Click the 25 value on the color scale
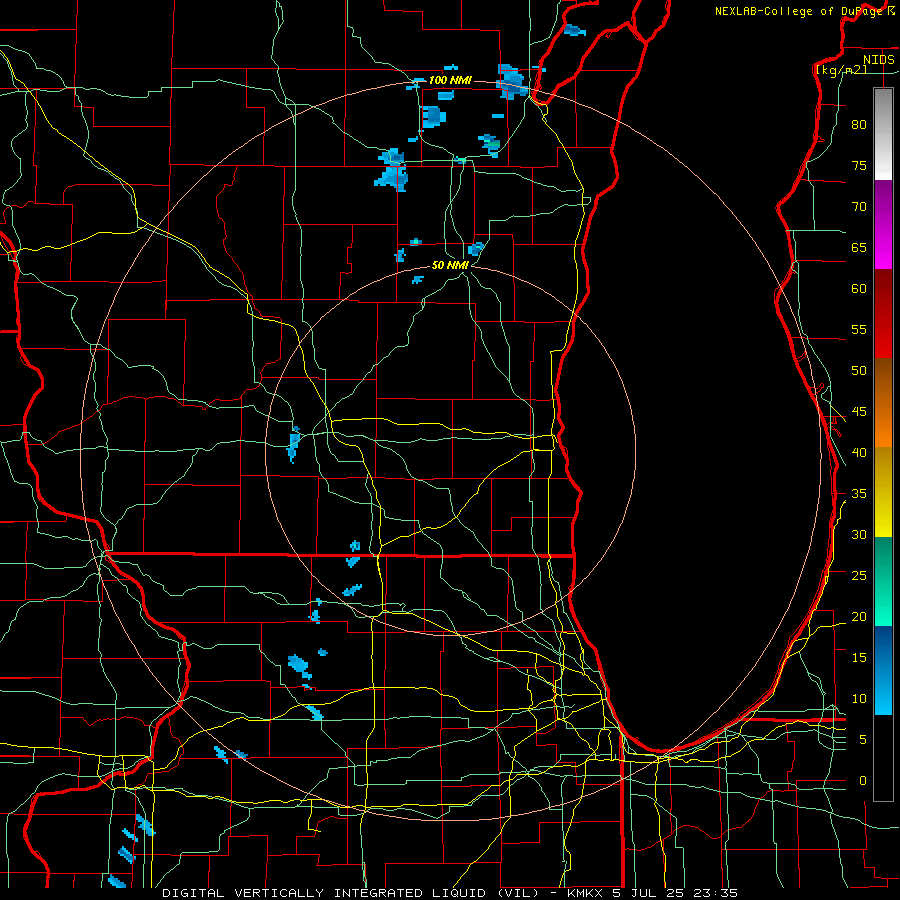 point(859,576)
